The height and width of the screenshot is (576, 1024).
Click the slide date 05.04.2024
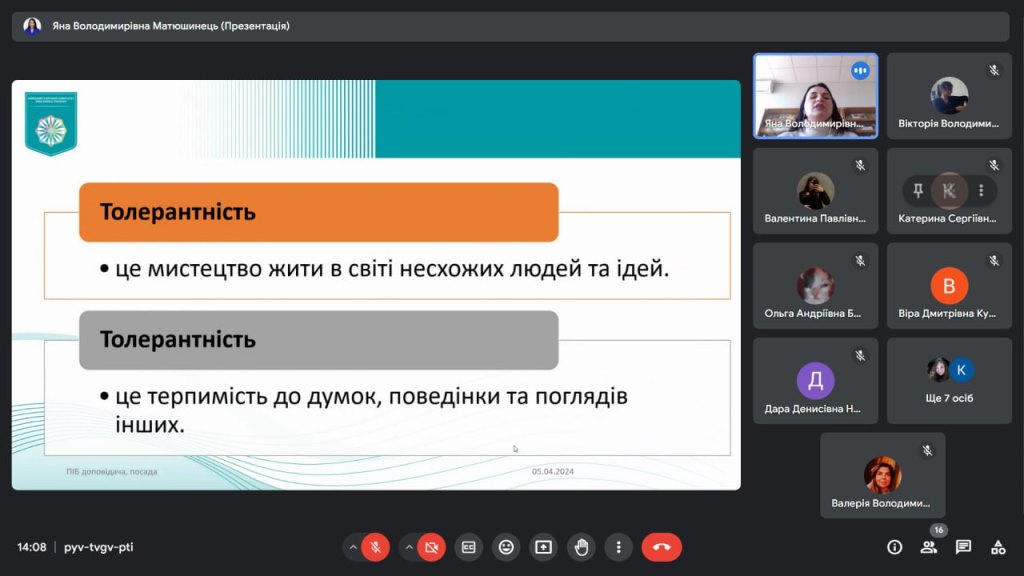coord(552,472)
